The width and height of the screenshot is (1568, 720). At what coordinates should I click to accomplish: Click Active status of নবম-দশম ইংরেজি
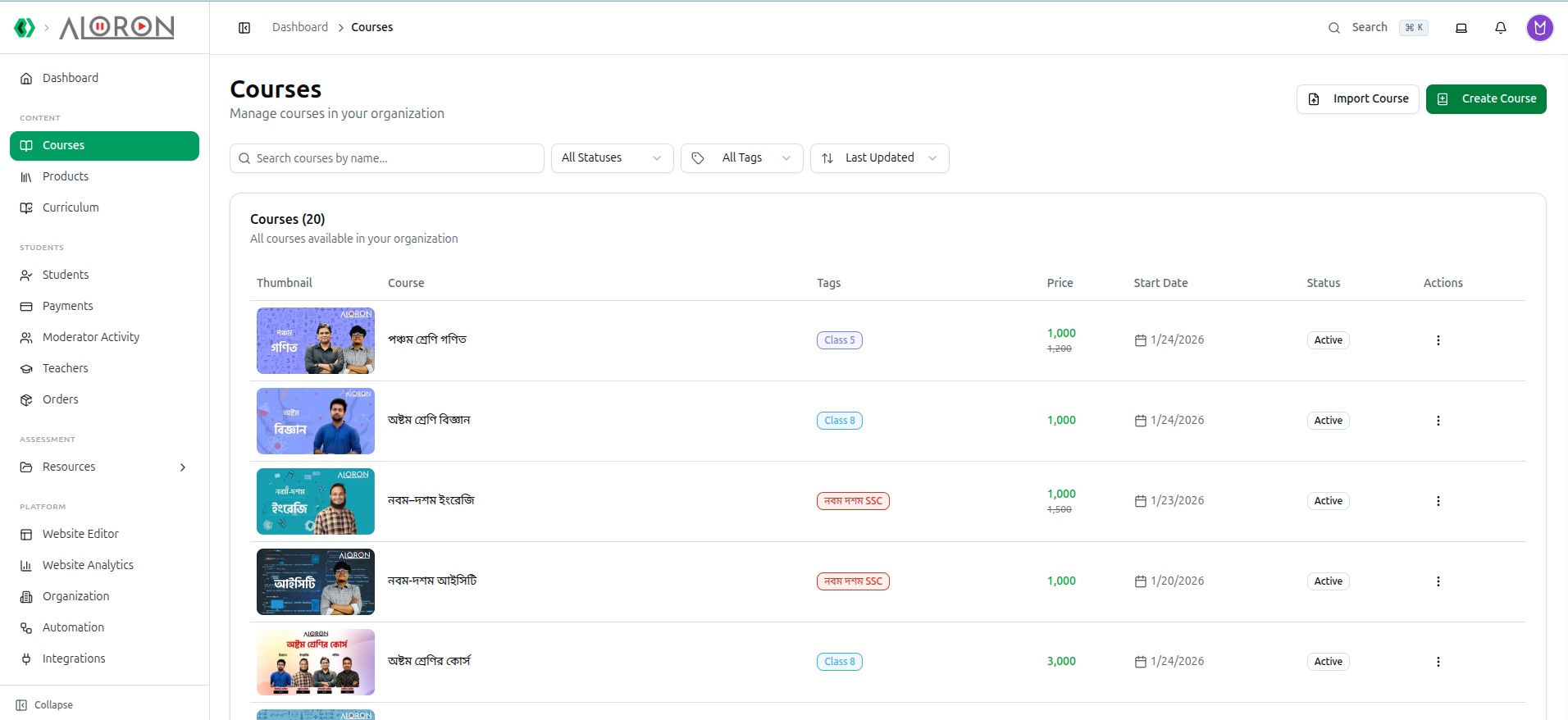[1328, 501]
